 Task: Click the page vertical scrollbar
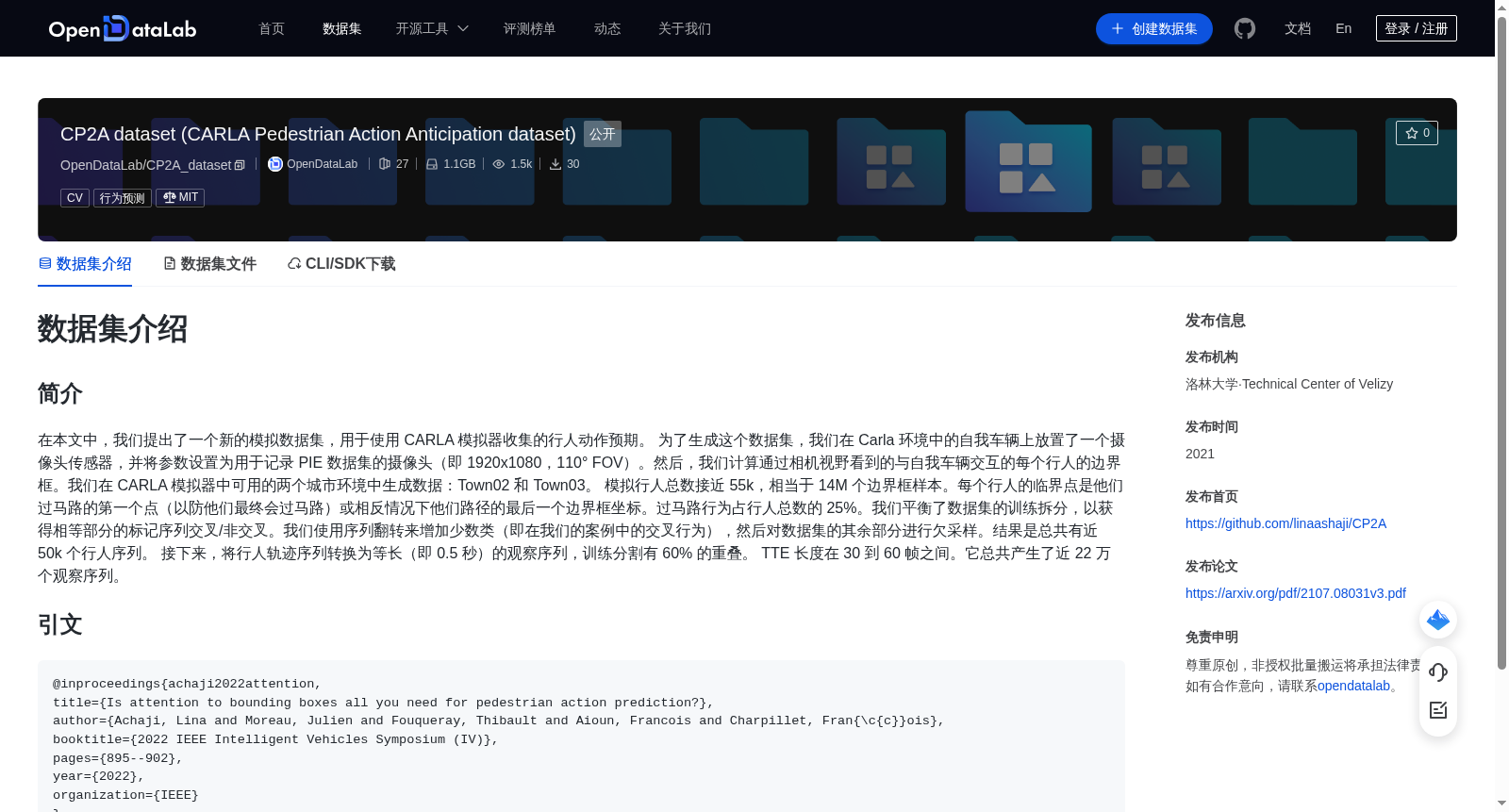click(1501, 342)
